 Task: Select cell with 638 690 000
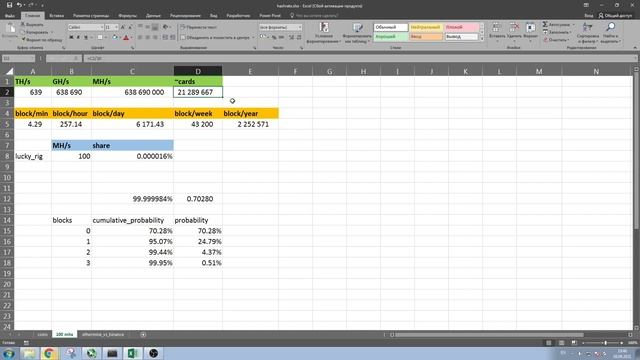pos(132,92)
